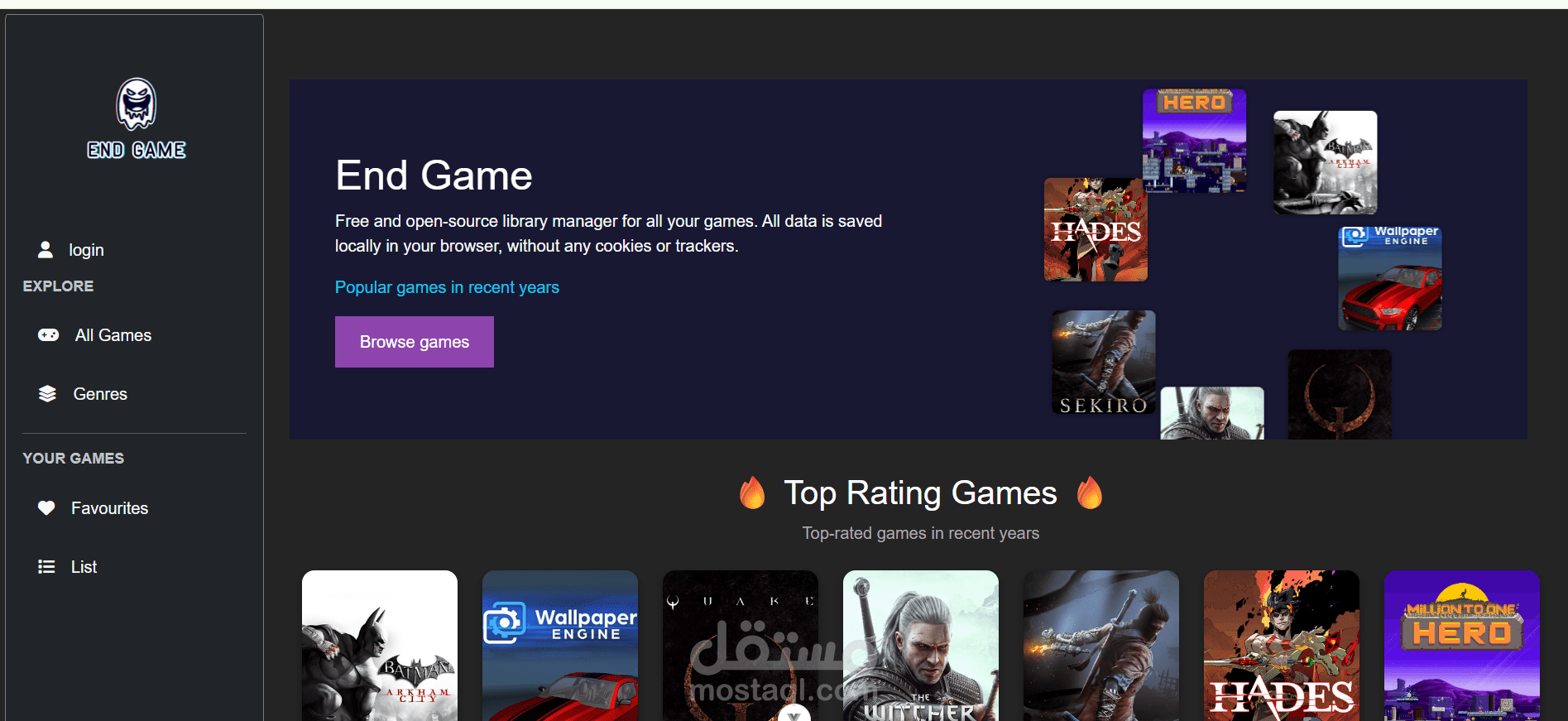The width and height of the screenshot is (1568, 721).
Task: Click the Browse games button
Action: [415, 342]
